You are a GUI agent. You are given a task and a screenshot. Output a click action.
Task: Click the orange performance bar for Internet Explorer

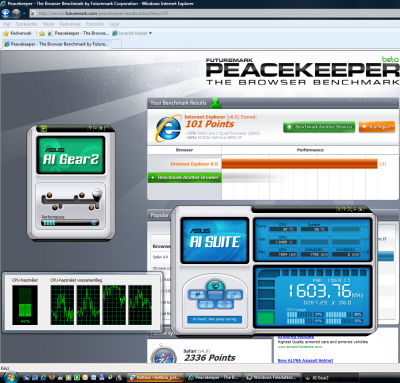coord(299,164)
